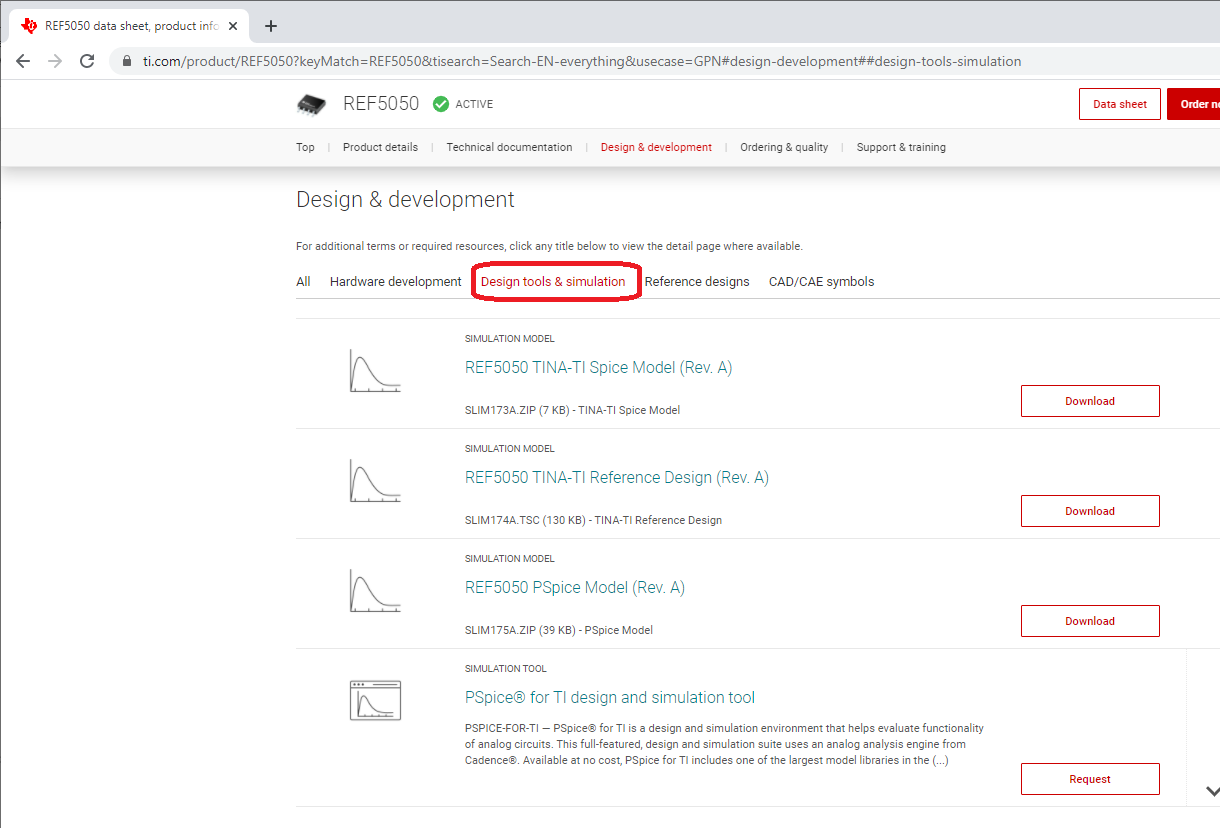Click the down chevron at the right edge
Viewport: 1220px width, 828px height.
pyautogui.click(x=1212, y=791)
